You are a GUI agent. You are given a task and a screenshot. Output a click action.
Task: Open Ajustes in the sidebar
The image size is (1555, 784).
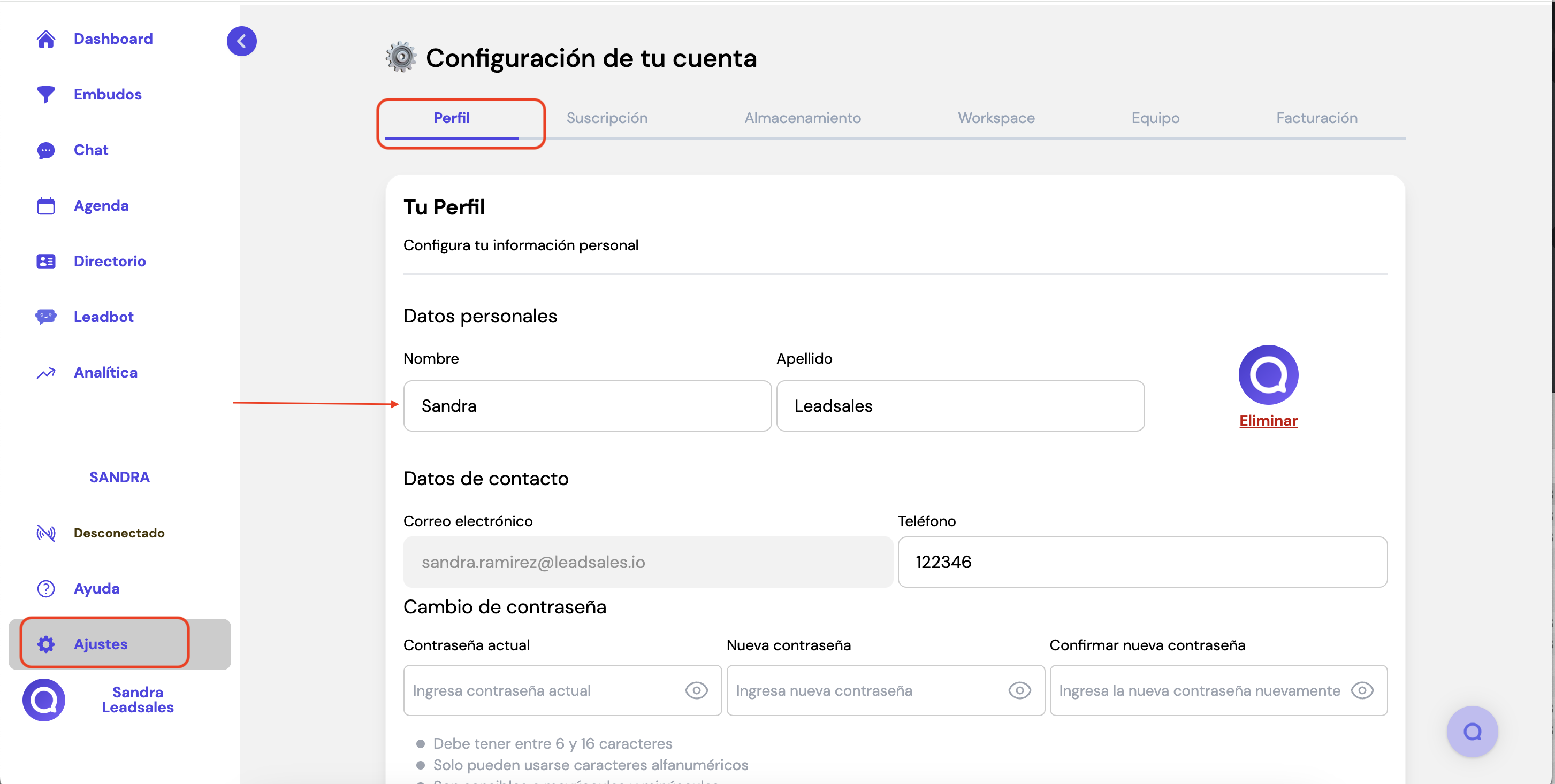[x=100, y=644]
